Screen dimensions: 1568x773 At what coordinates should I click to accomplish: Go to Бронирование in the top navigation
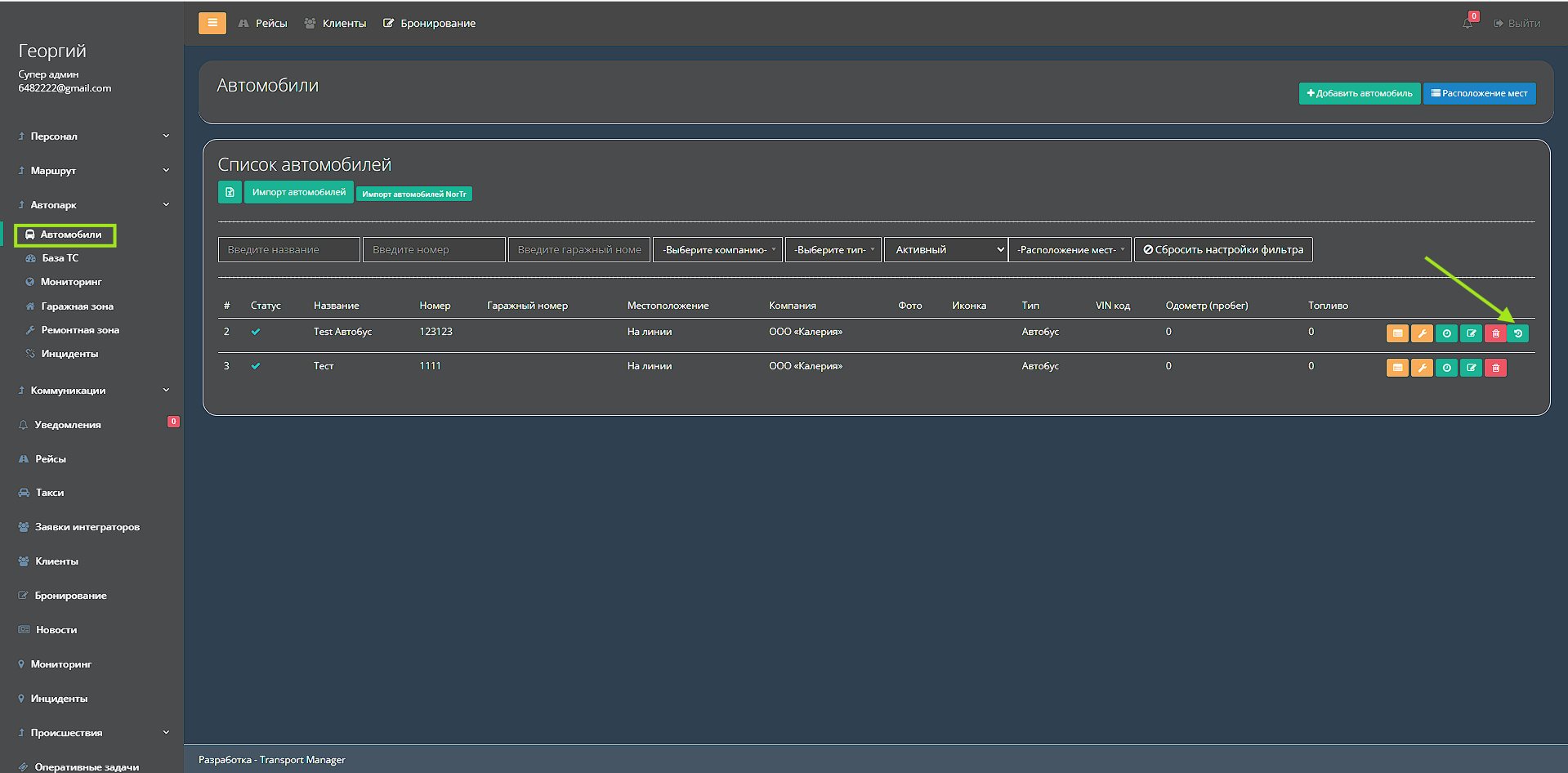tap(430, 23)
